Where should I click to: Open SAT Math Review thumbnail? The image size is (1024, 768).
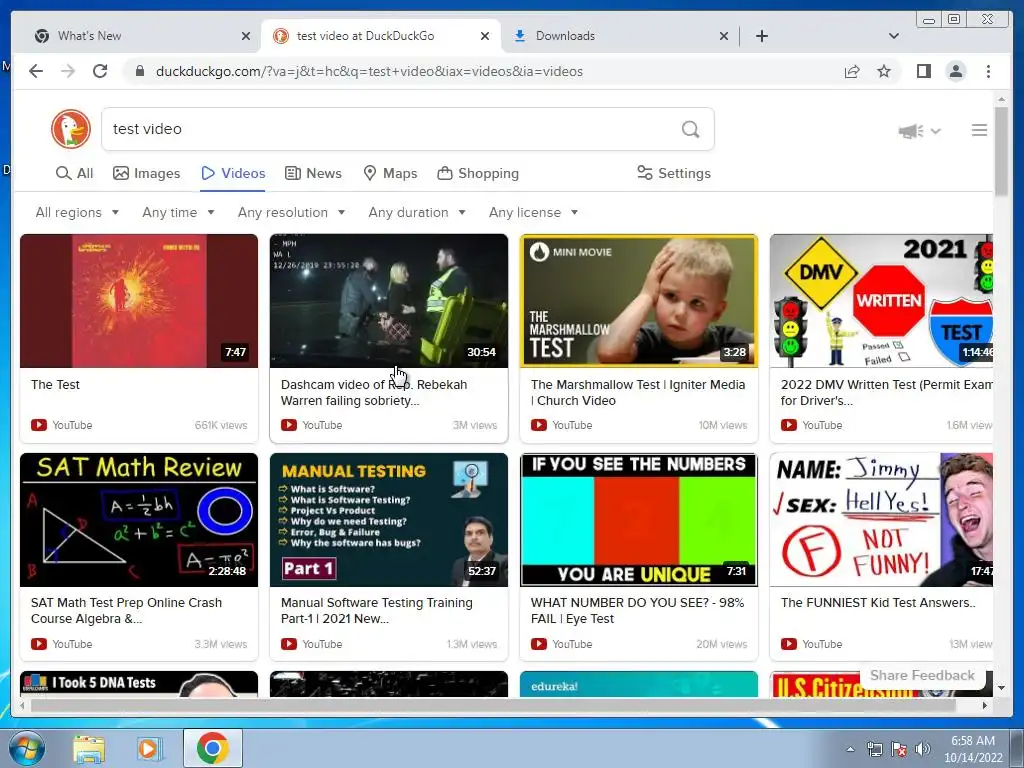[x=139, y=520]
